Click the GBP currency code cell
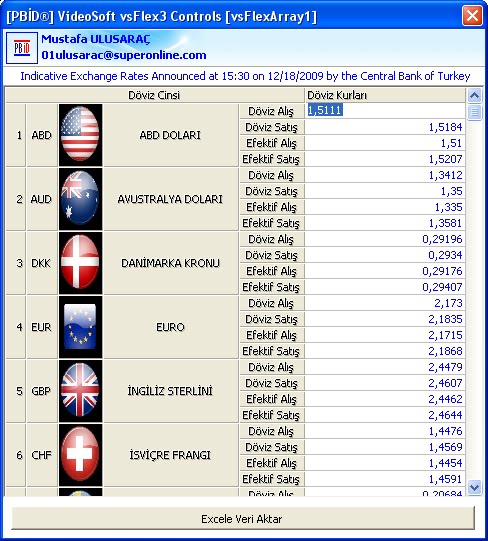The width and height of the screenshot is (488, 541). (x=41, y=391)
